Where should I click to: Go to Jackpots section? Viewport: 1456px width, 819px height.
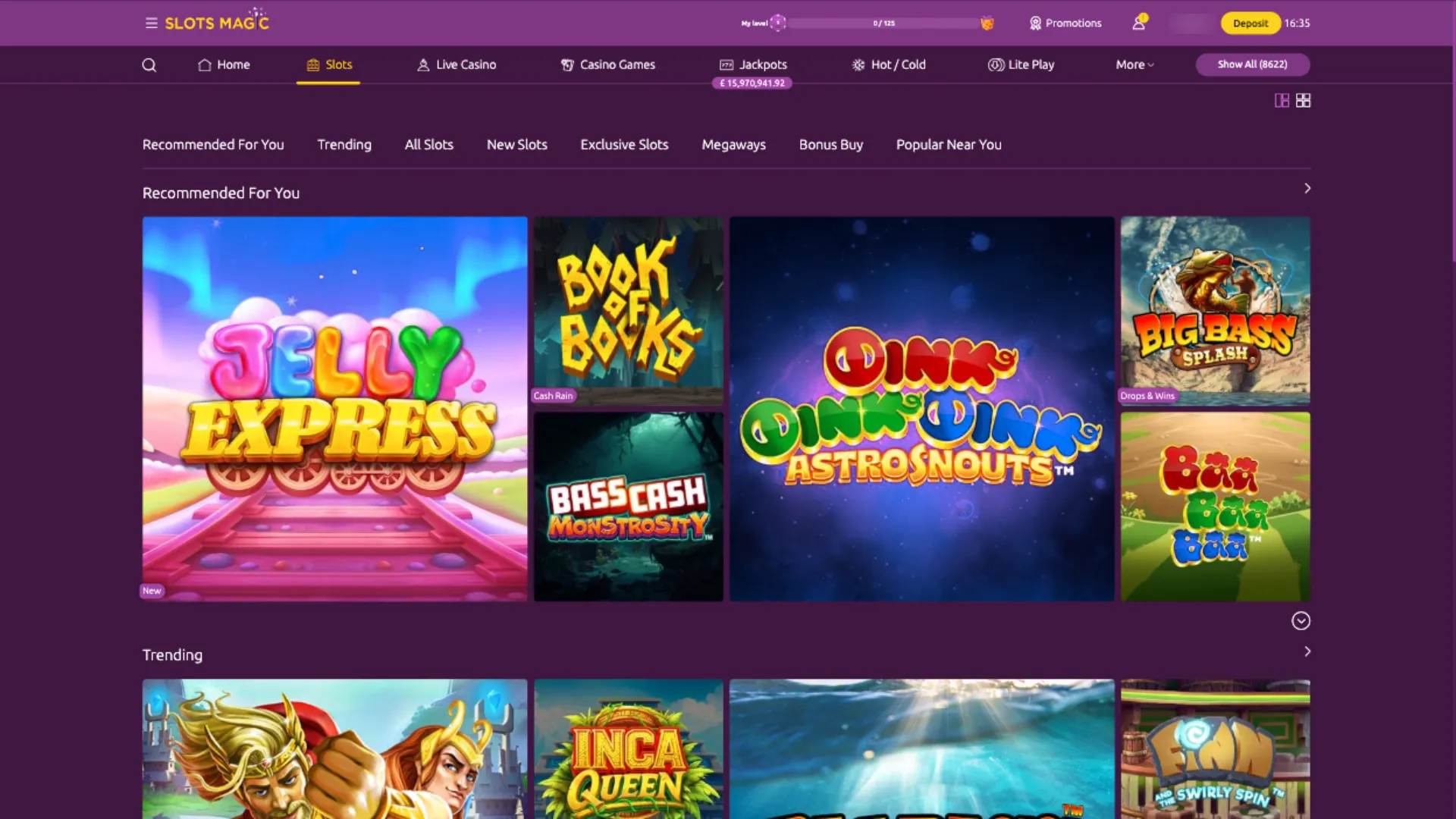point(753,64)
